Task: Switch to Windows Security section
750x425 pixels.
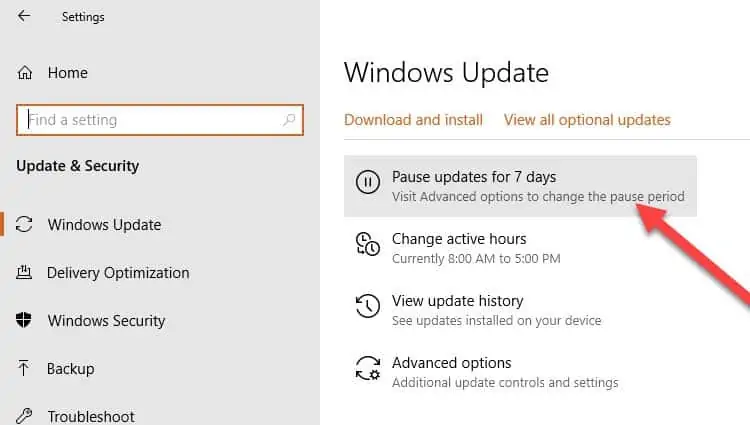Action: coord(106,321)
